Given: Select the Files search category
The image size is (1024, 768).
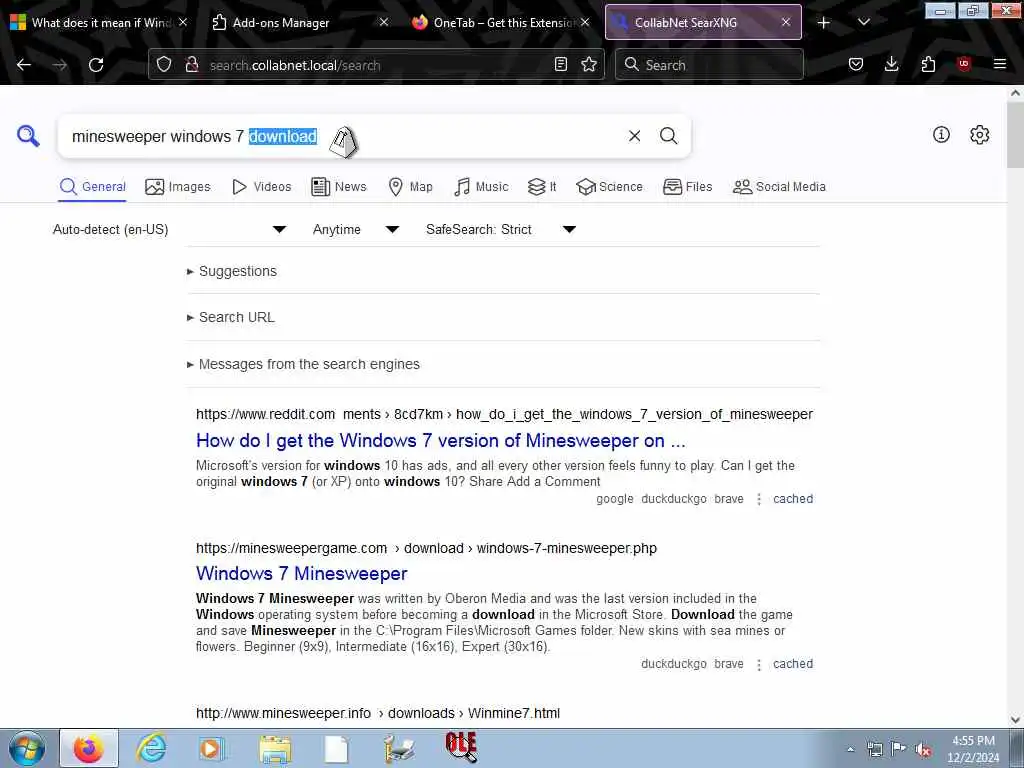Looking at the screenshot, I should (x=687, y=187).
